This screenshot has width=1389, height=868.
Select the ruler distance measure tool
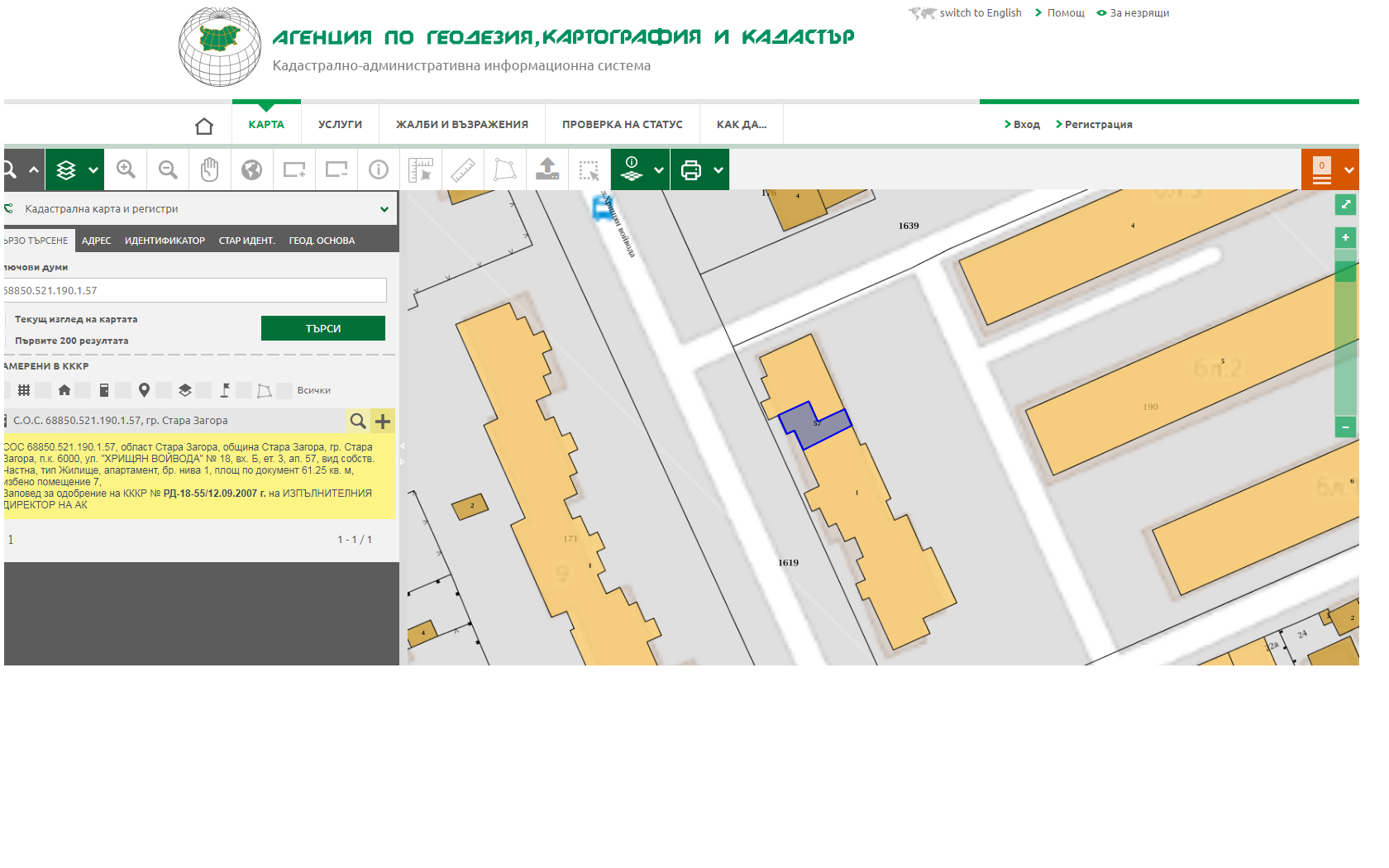(x=463, y=169)
